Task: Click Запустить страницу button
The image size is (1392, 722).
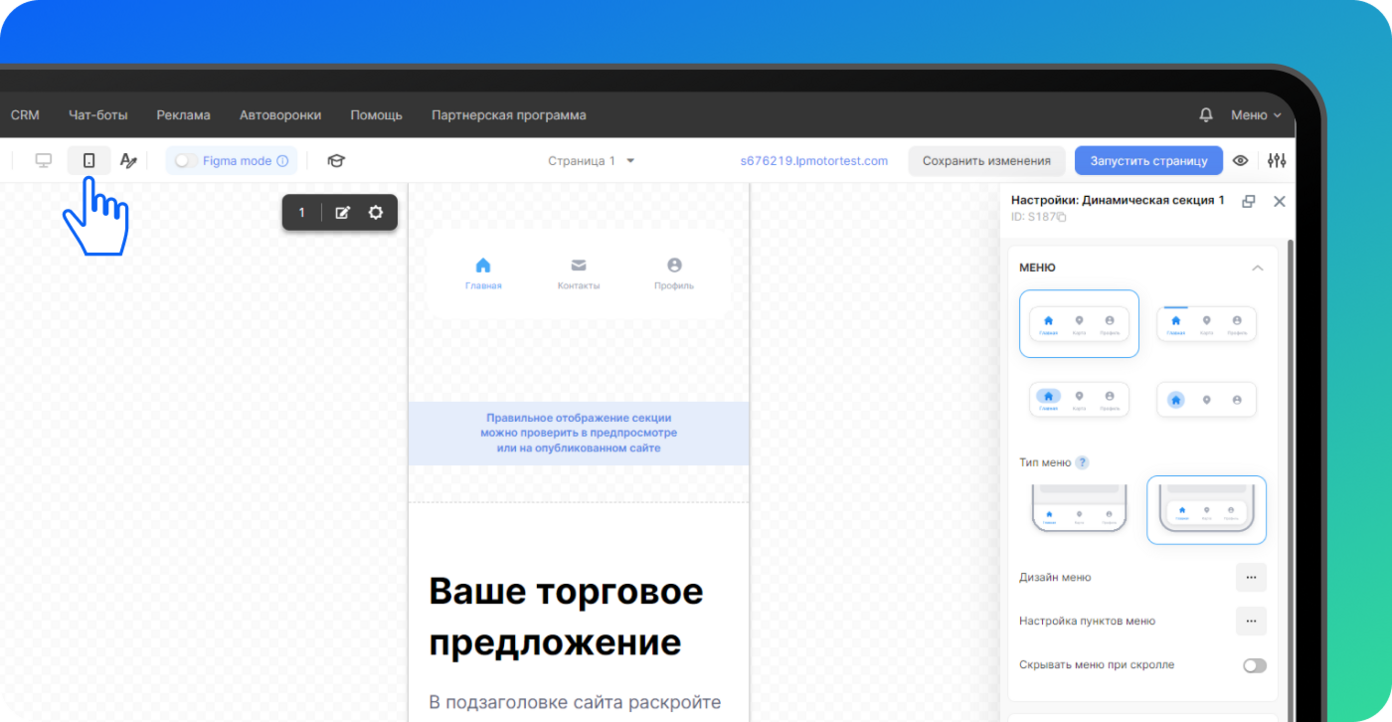Action: 1149,160
